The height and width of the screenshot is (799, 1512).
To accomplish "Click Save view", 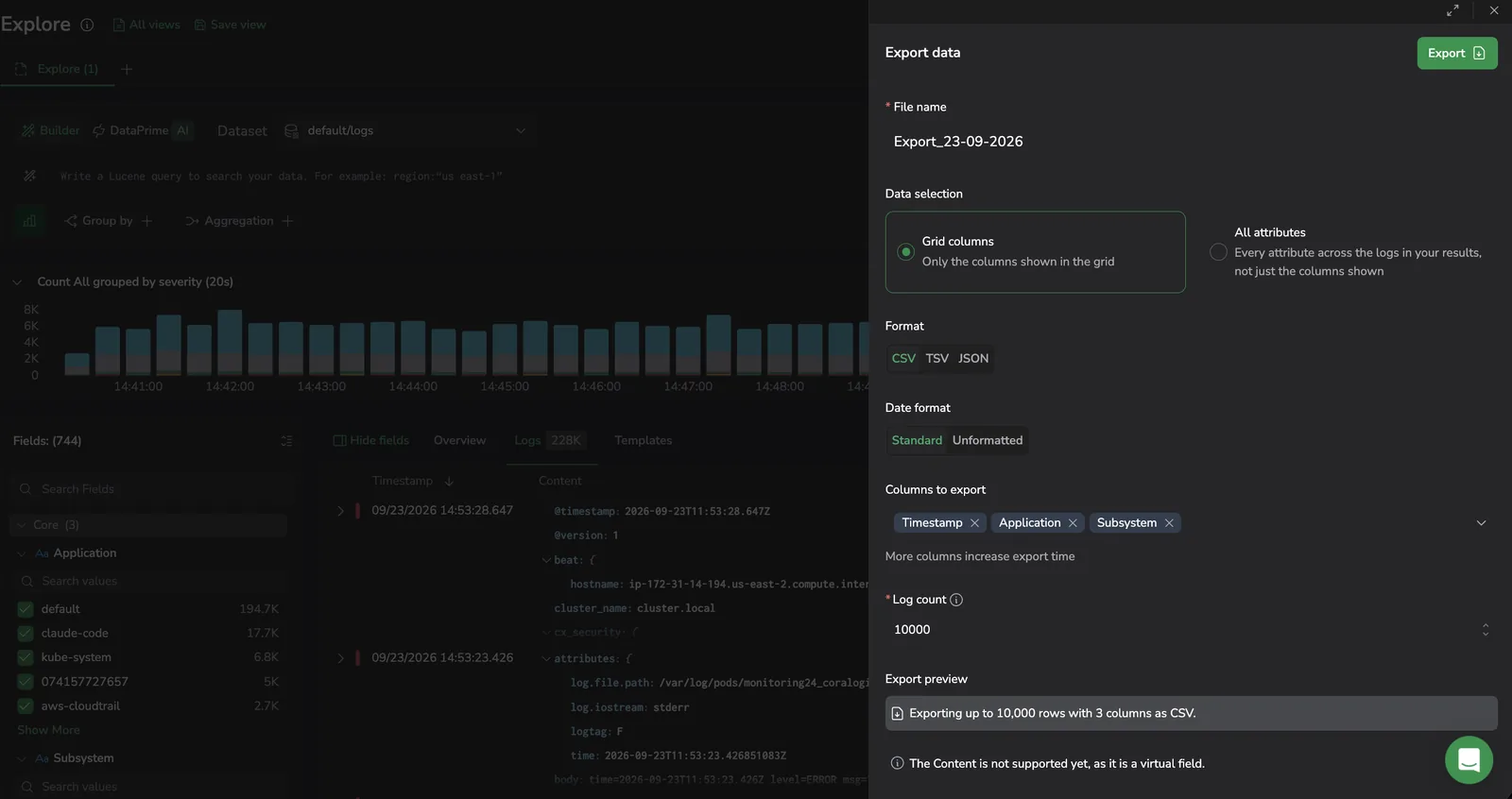I will tap(230, 25).
